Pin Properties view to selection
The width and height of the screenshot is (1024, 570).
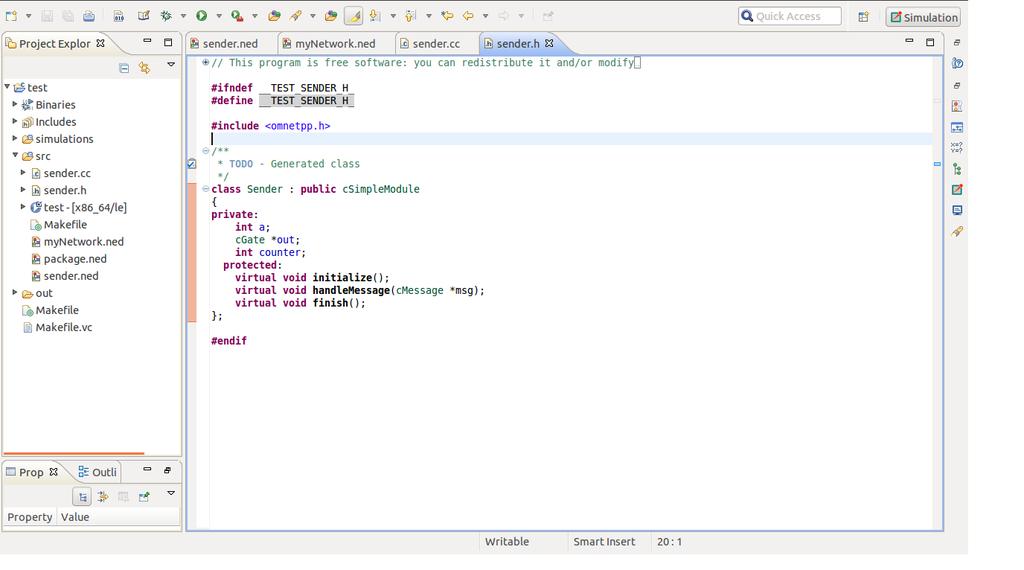[x=144, y=497]
